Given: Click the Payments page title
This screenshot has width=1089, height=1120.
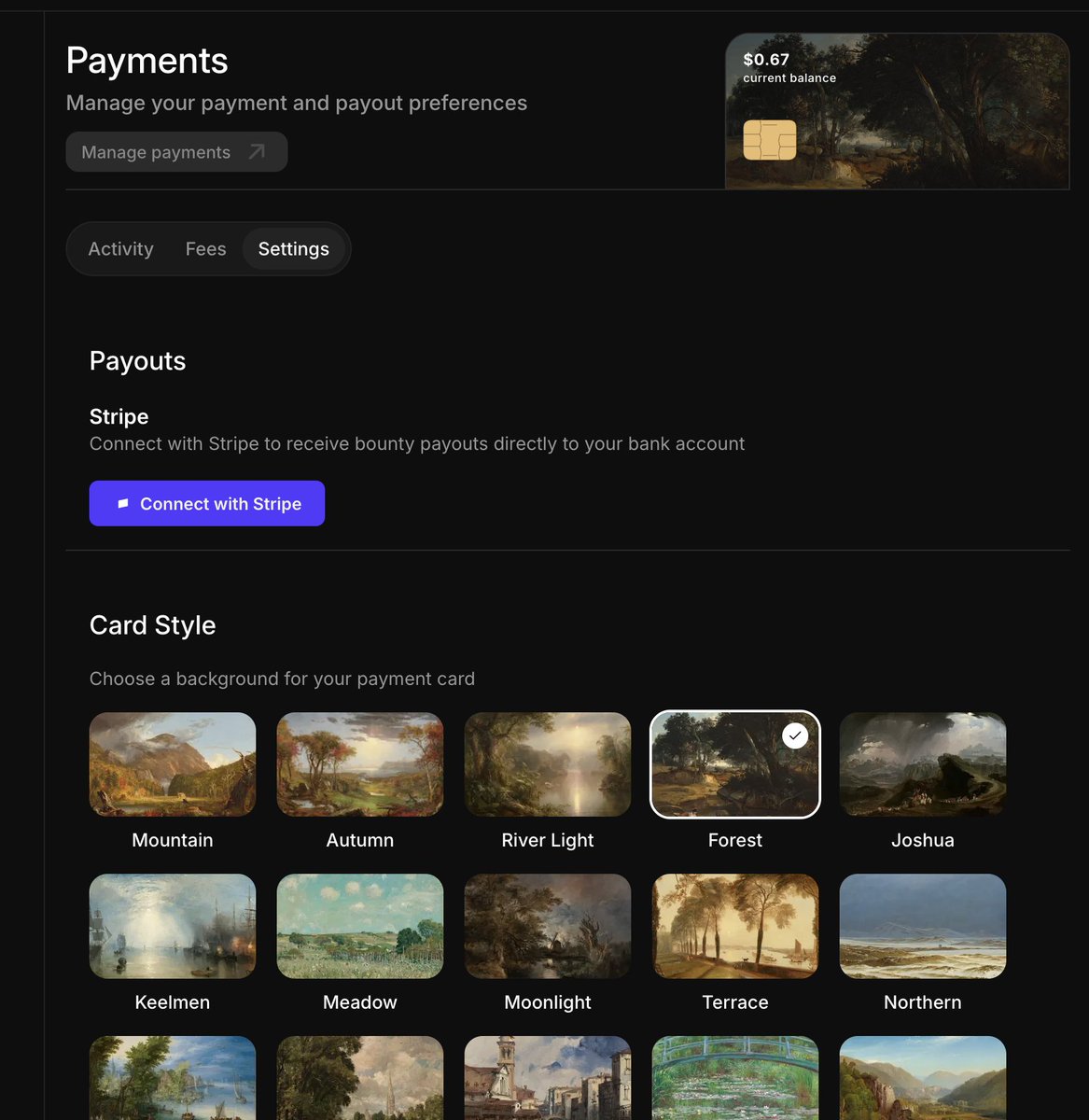Looking at the screenshot, I should click(147, 61).
